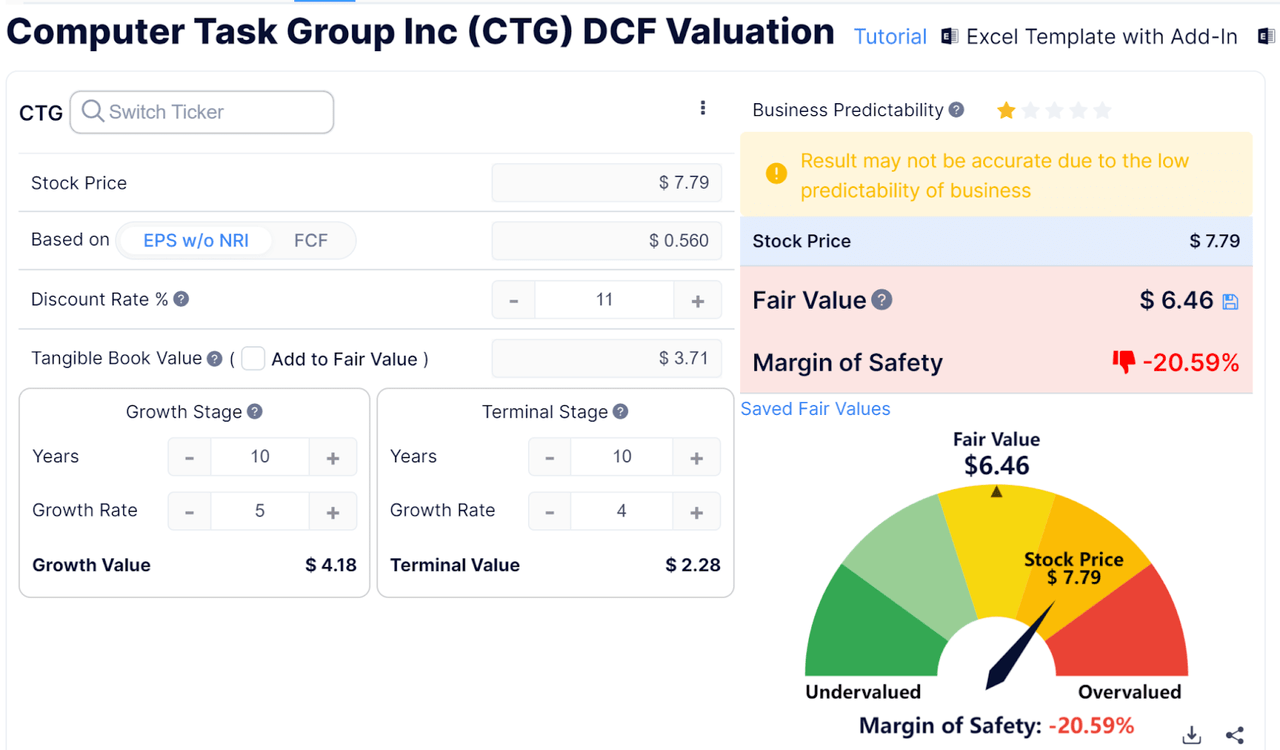1280x750 pixels.
Task: Click the Growth Stage Years value field
Action: [x=260, y=457]
